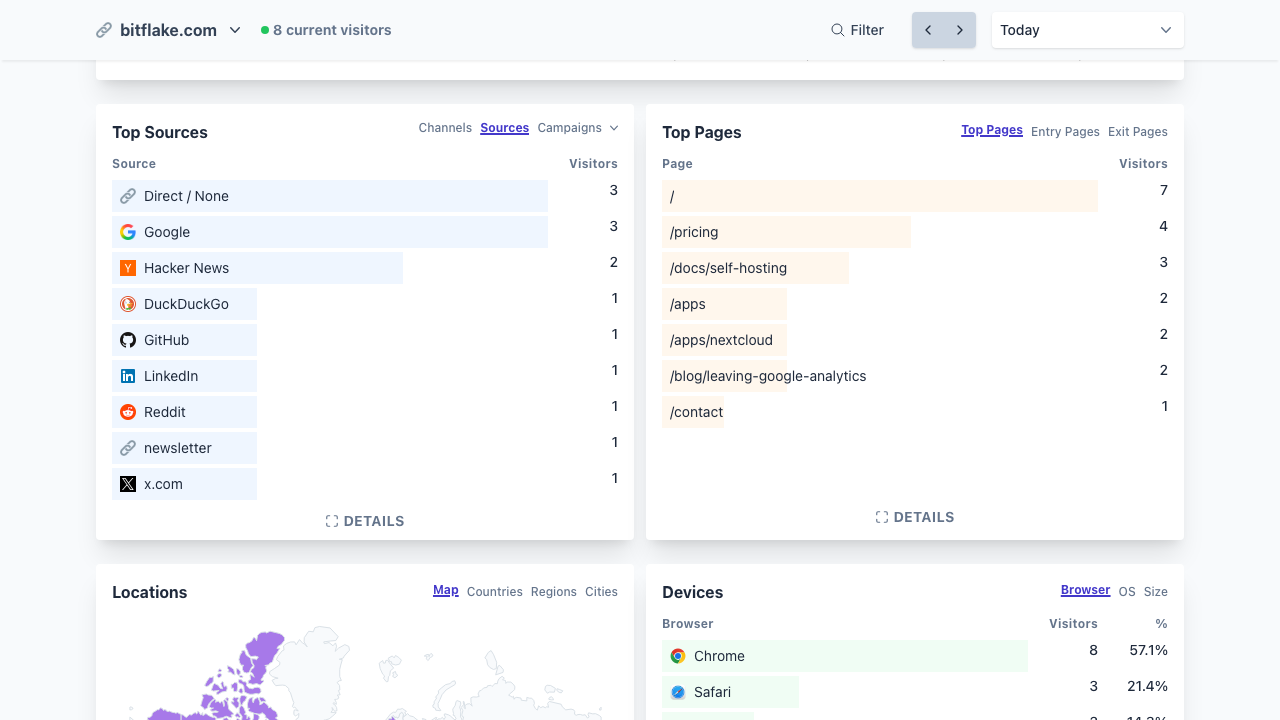Expand the Campaigns dropdown
Image resolution: width=1280 pixels, height=720 pixels.
tap(578, 128)
